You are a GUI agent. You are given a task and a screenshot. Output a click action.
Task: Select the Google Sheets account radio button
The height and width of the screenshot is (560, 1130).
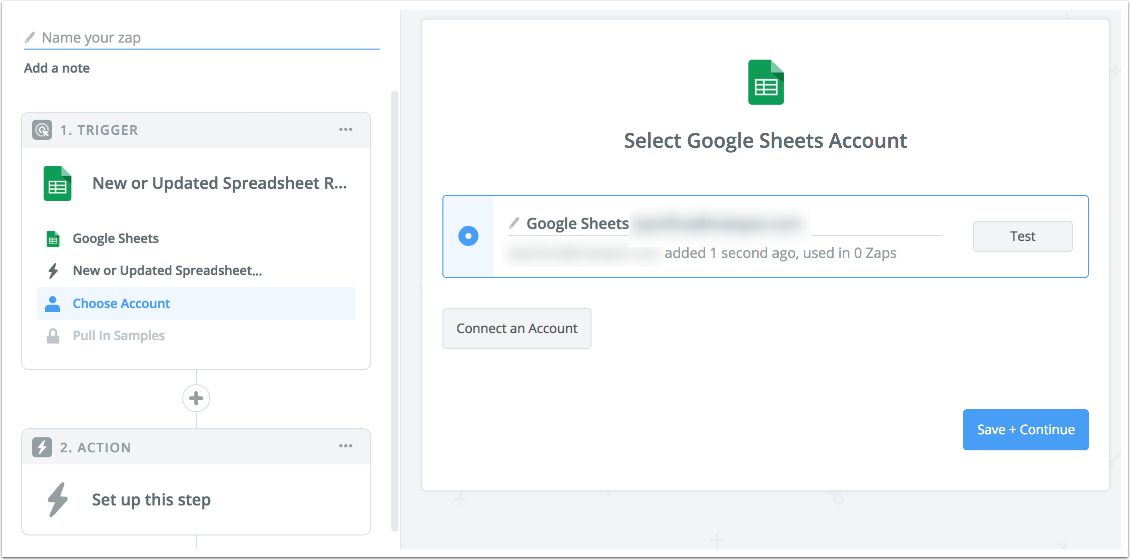click(468, 236)
